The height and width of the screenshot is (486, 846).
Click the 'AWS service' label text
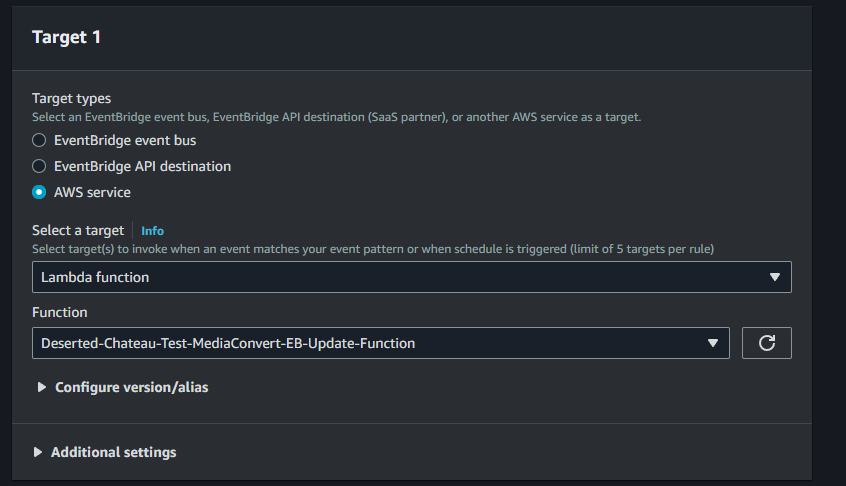pos(92,192)
